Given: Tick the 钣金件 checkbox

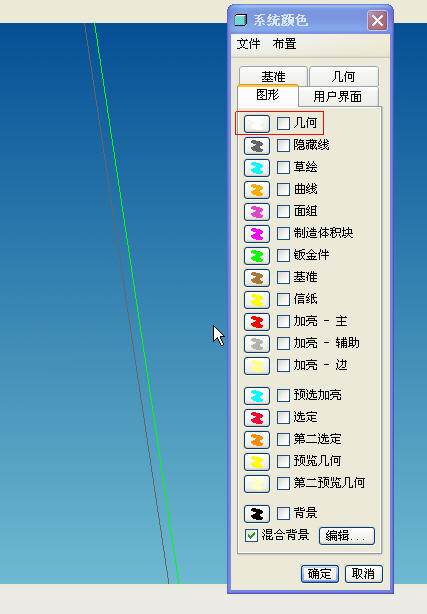Looking at the screenshot, I should (283, 255).
